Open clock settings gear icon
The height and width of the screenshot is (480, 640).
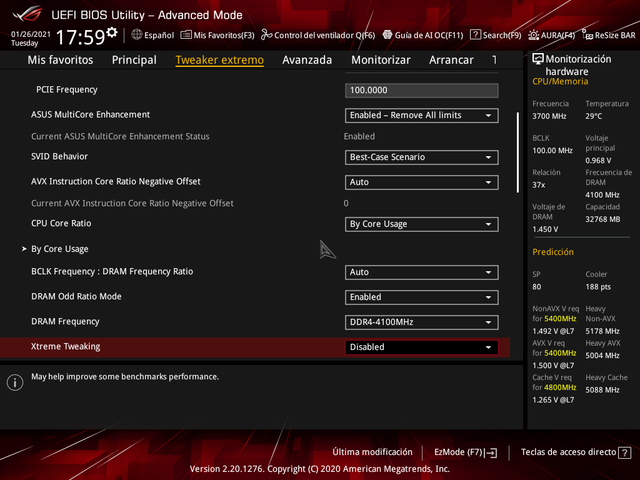click(112, 32)
